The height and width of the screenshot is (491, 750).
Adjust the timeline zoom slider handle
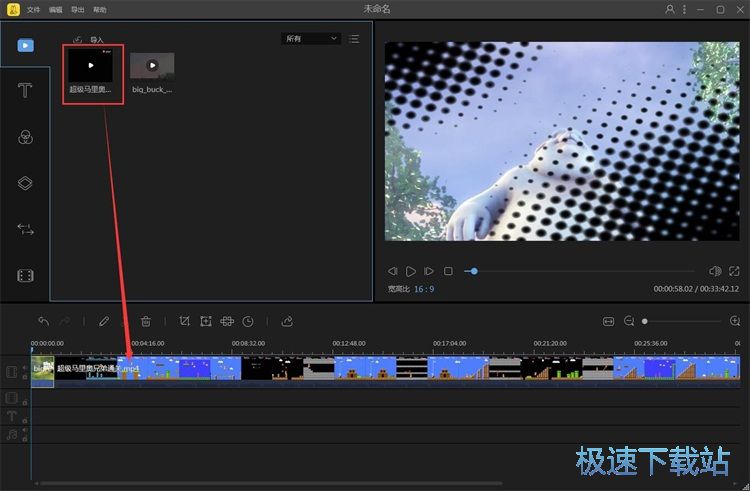645,321
